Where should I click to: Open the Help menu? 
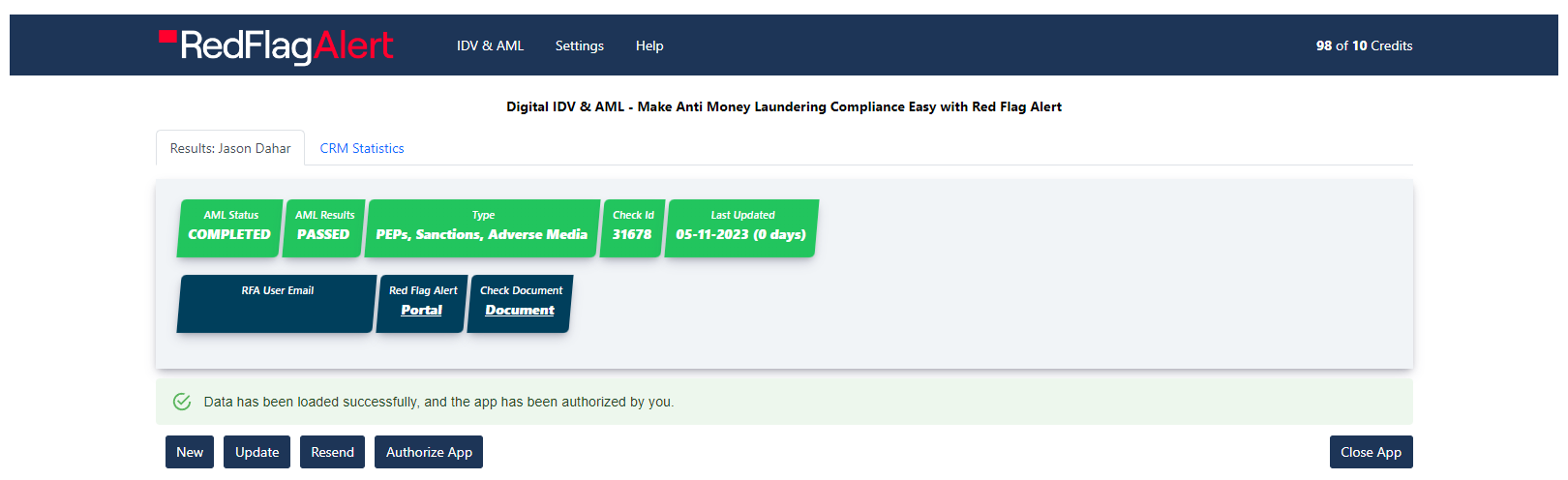pos(649,45)
